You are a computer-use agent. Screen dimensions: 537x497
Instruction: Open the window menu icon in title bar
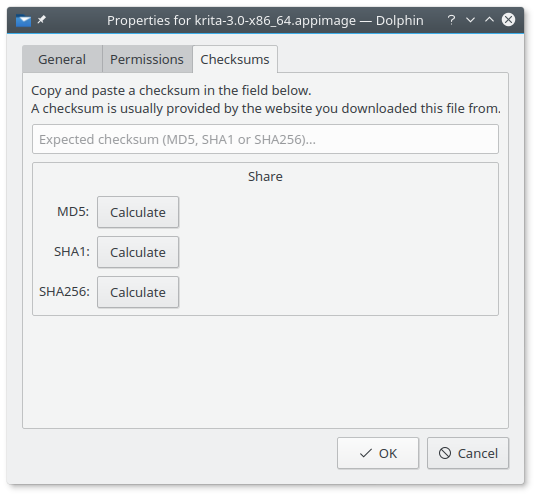[23, 21]
